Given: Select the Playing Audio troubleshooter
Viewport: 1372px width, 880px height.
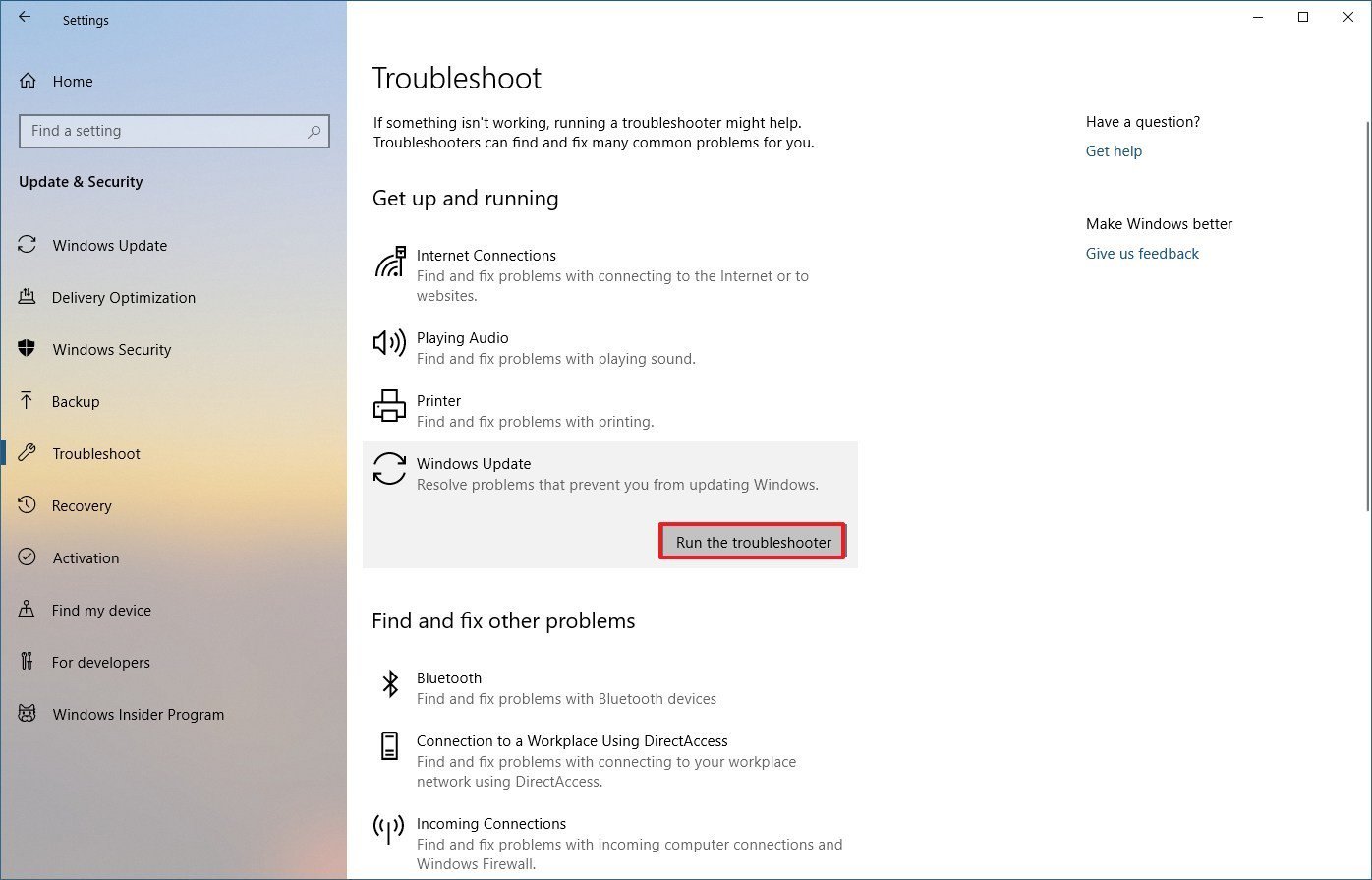Looking at the screenshot, I should click(x=610, y=348).
